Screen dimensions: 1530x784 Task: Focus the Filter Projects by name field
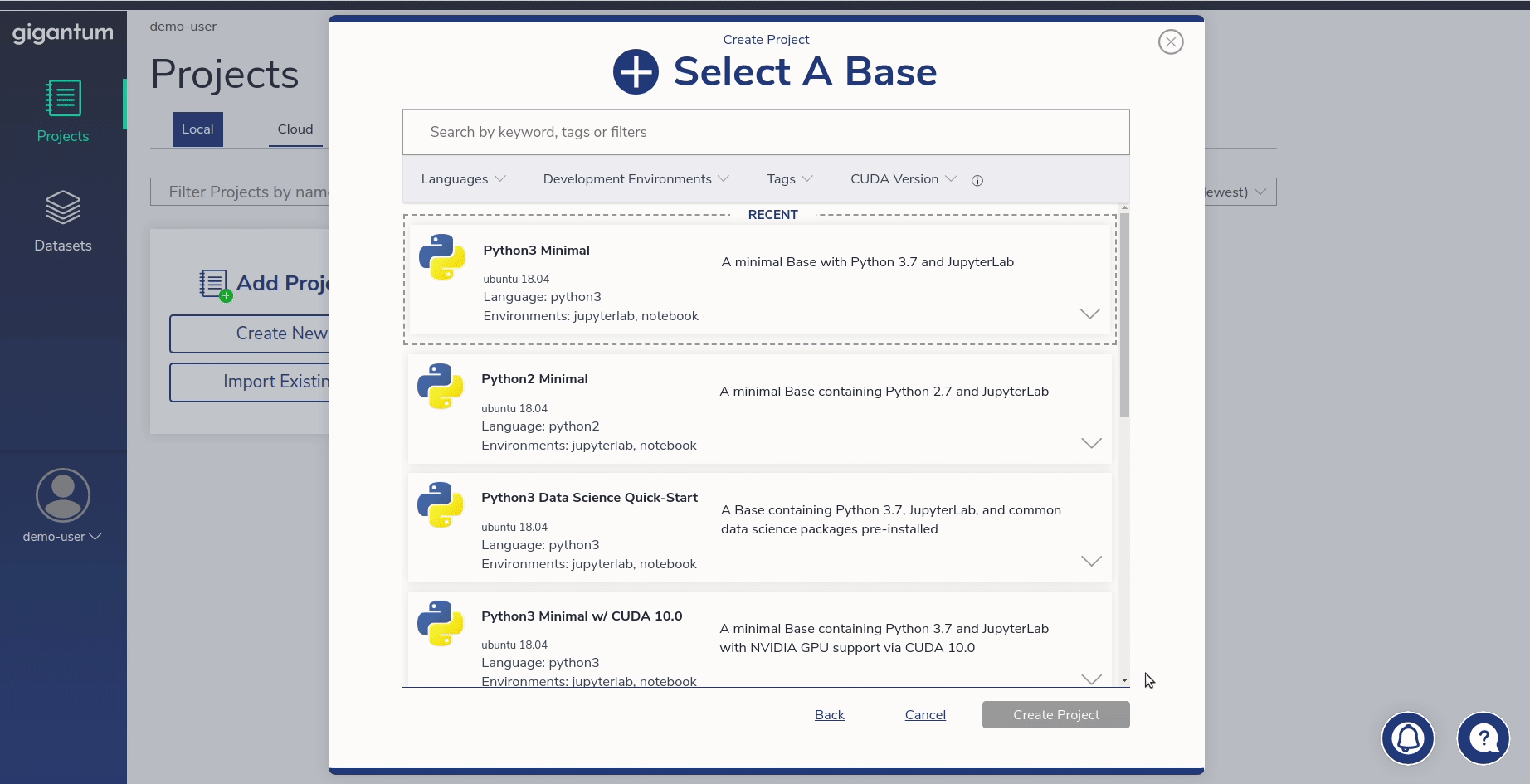(240, 192)
